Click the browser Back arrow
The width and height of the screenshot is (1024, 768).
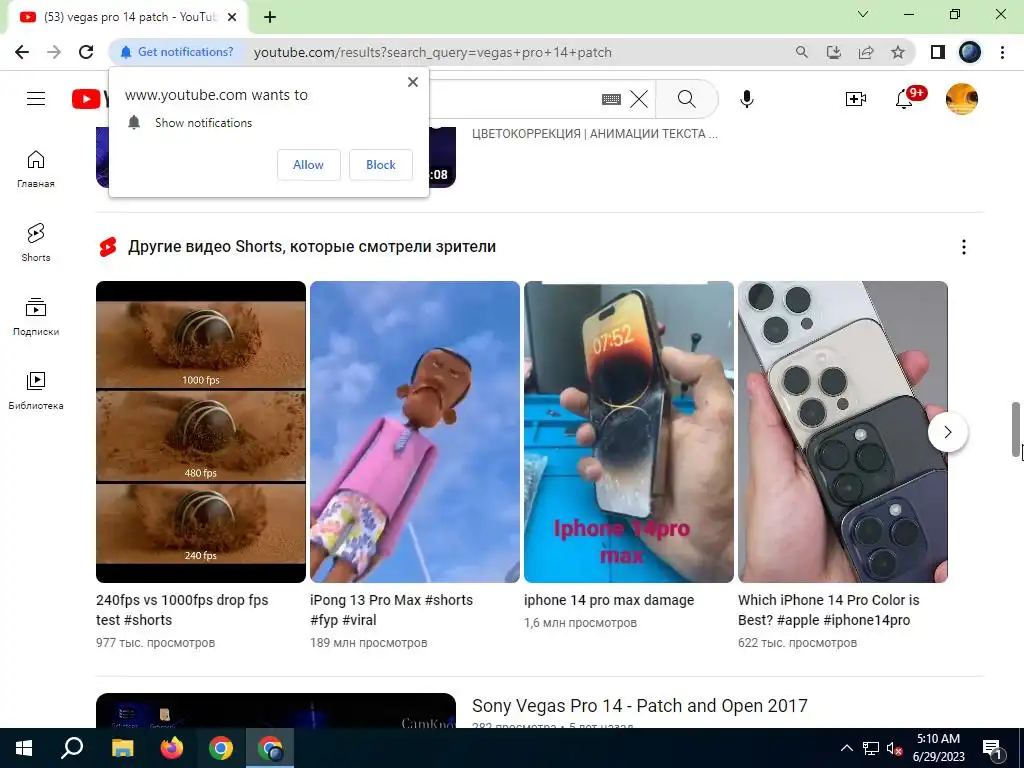(x=22, y=52)
